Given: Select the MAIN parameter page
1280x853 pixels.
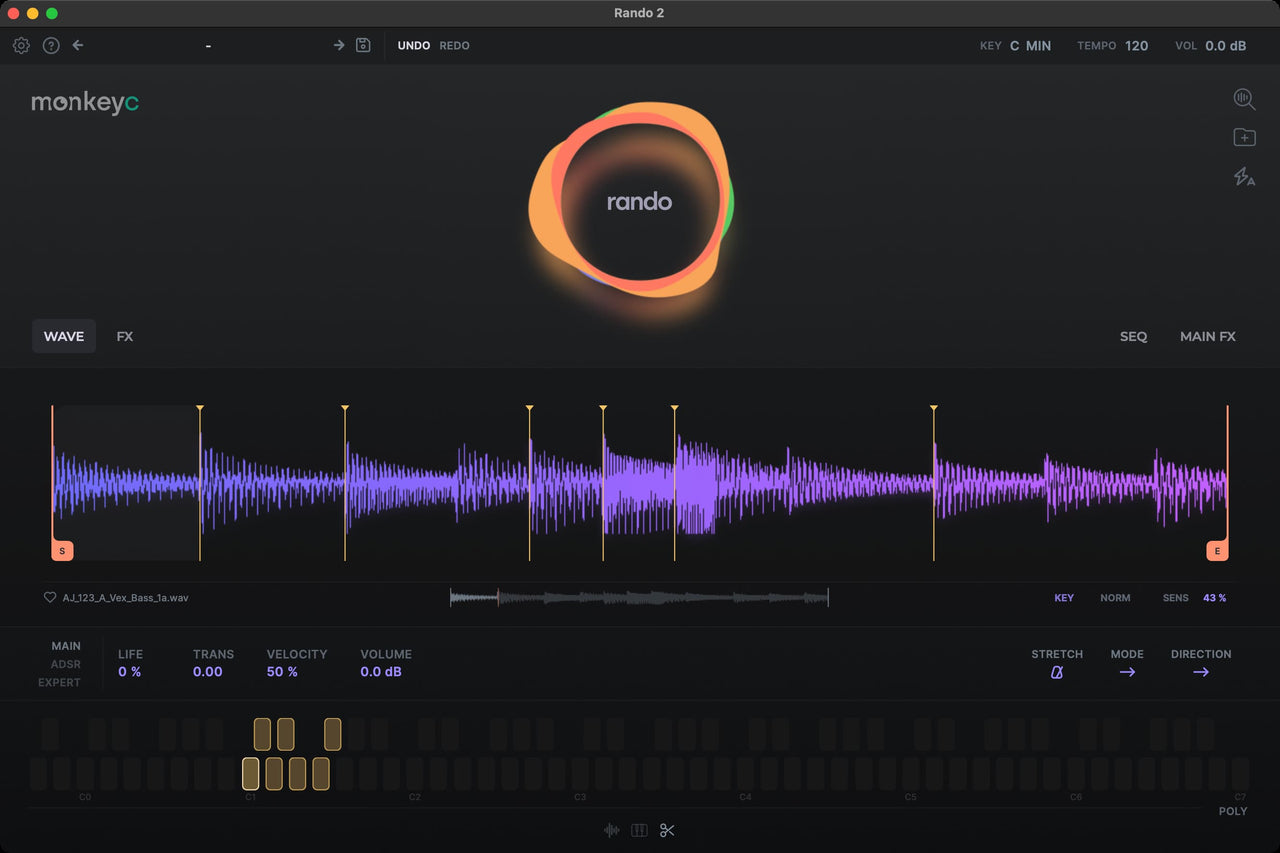Looking at the screenshot, I should click(x=66, y=646).
